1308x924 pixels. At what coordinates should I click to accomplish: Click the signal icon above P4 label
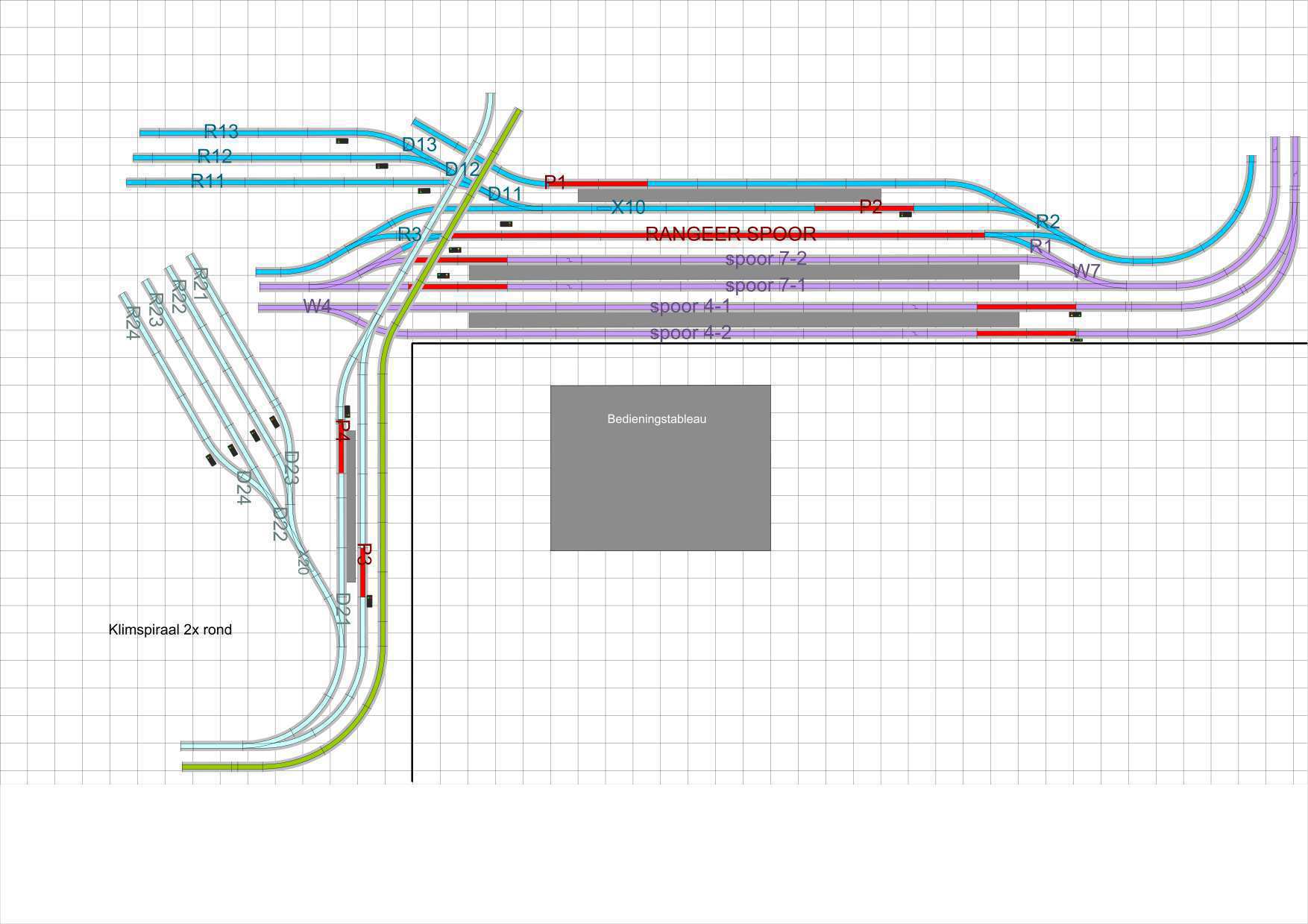pyautogui.click(x=348, y=411)
